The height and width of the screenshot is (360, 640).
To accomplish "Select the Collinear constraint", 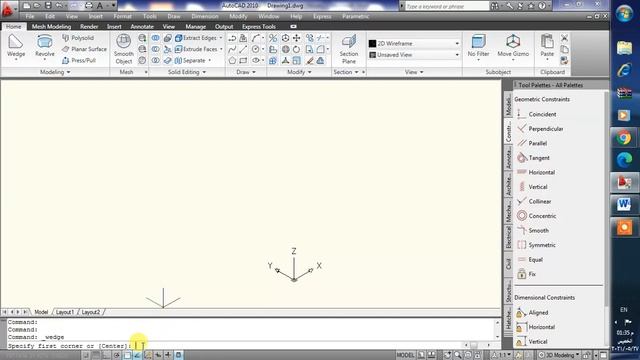I will (x=534, y=202).
